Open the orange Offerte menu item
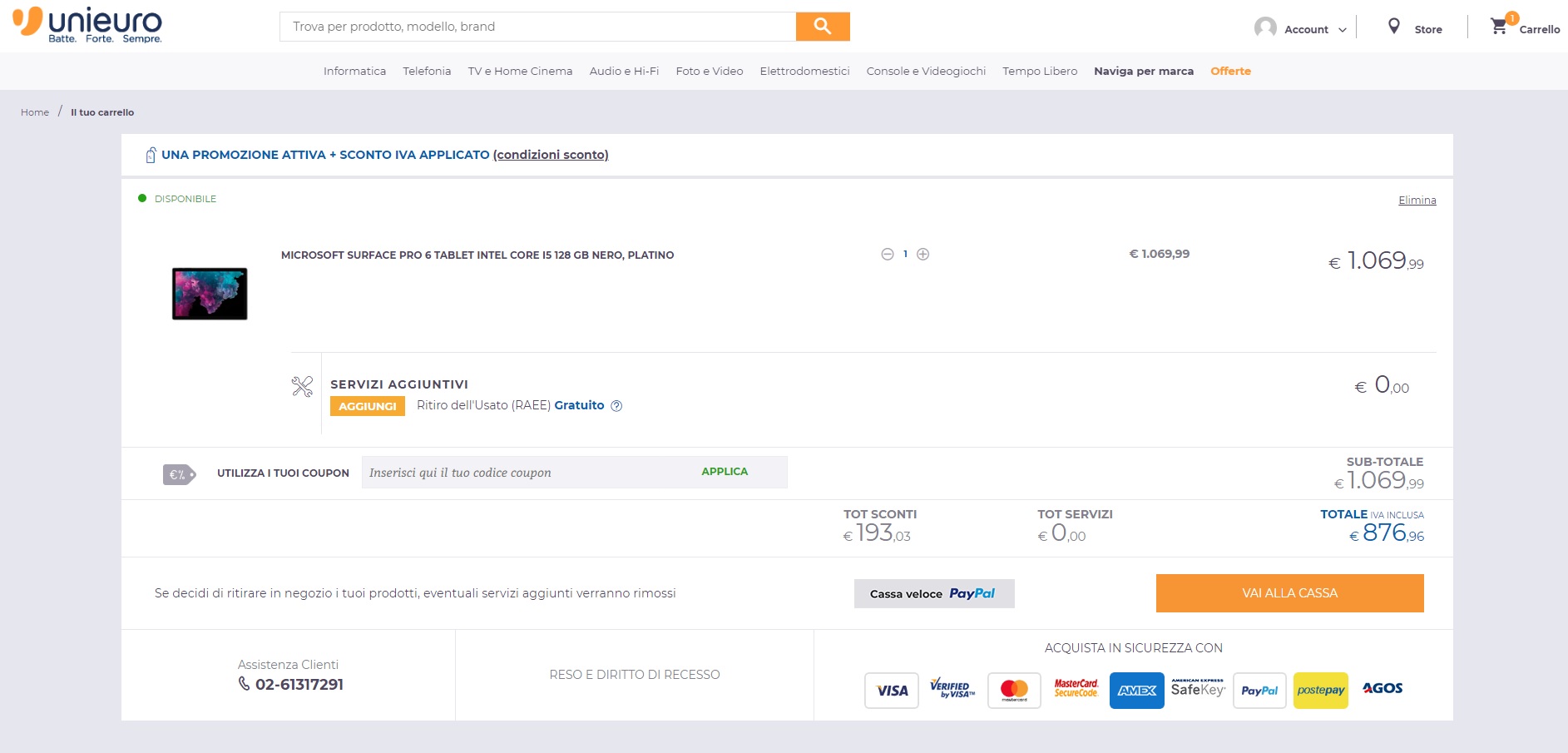Screen dimensions: 1568x753 [1230, 72]
